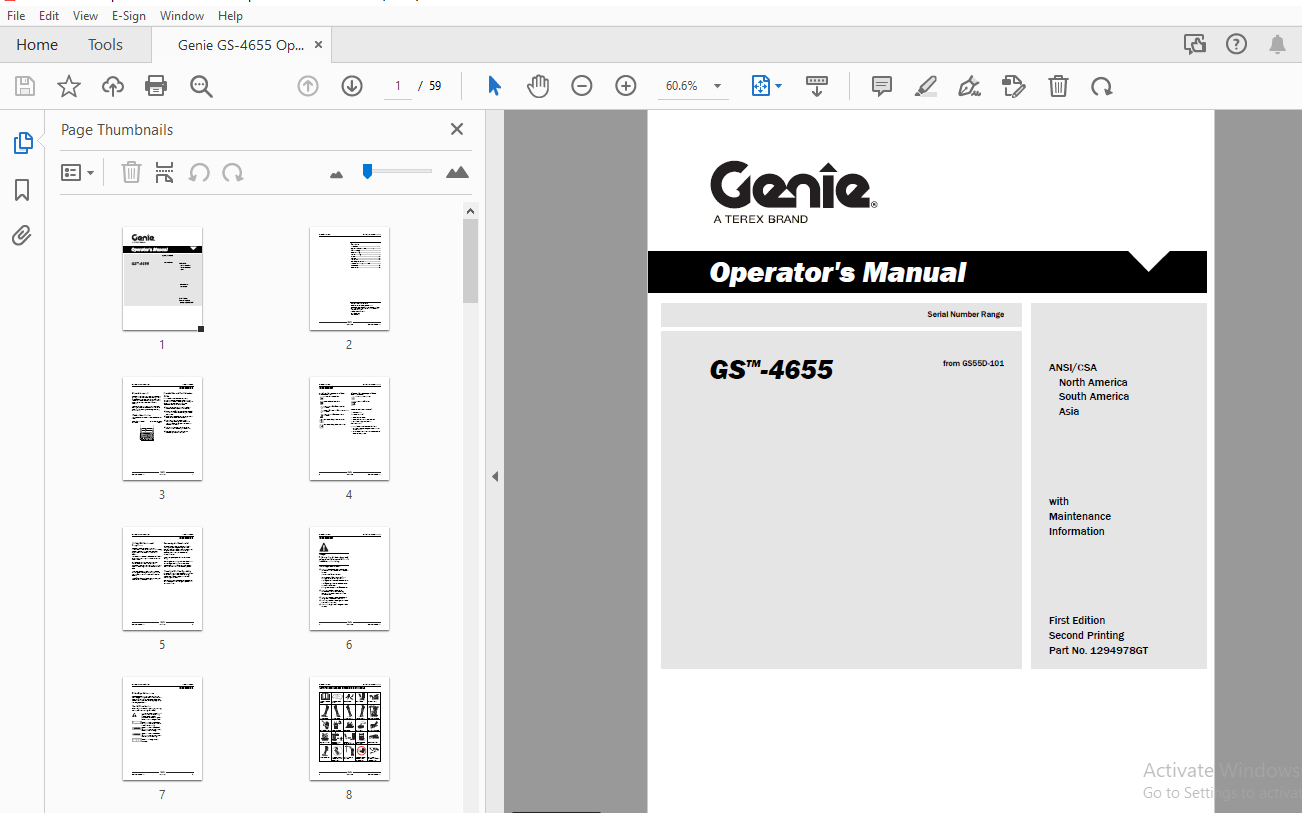Activate the selection arrow tool

pyautogui.click(x=494, y=86)
